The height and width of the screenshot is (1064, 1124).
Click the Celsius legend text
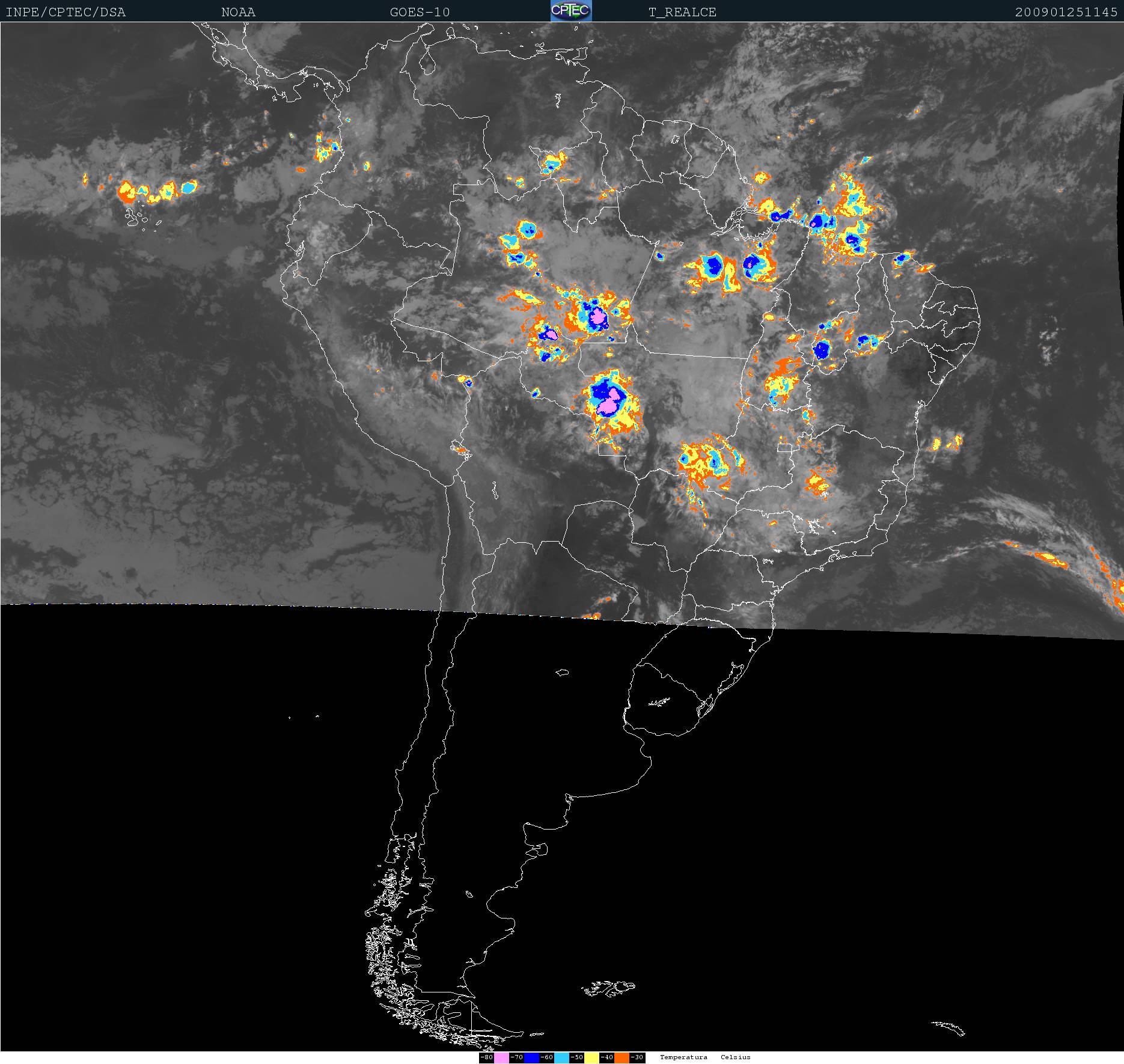click(x=736, y=1057)
